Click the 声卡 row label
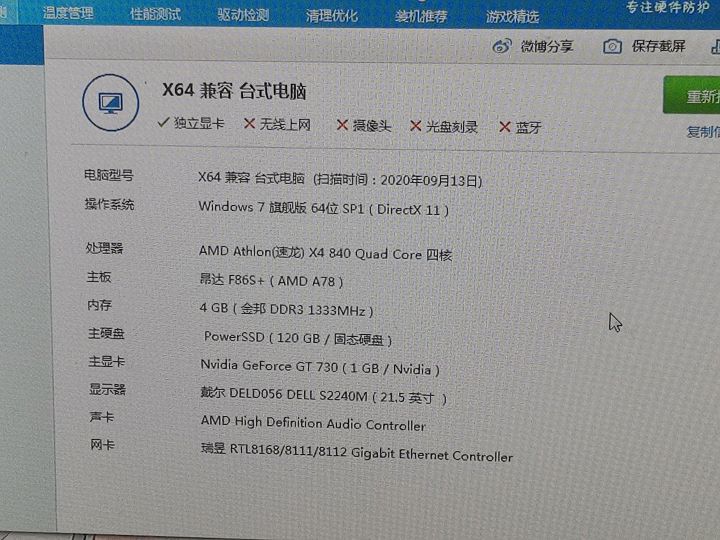The width and height of the screenshot is (720, 540). coord(102,417)
